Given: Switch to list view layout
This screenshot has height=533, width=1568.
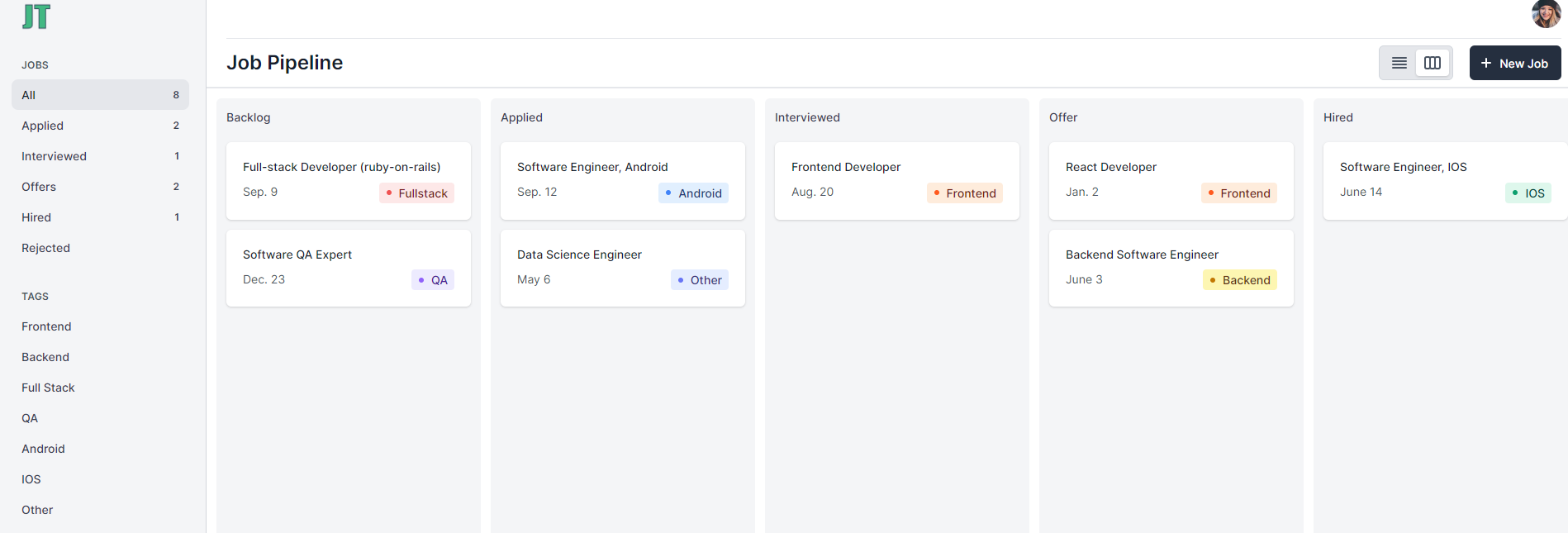Looking at the screenshot, I should 1399,63.
